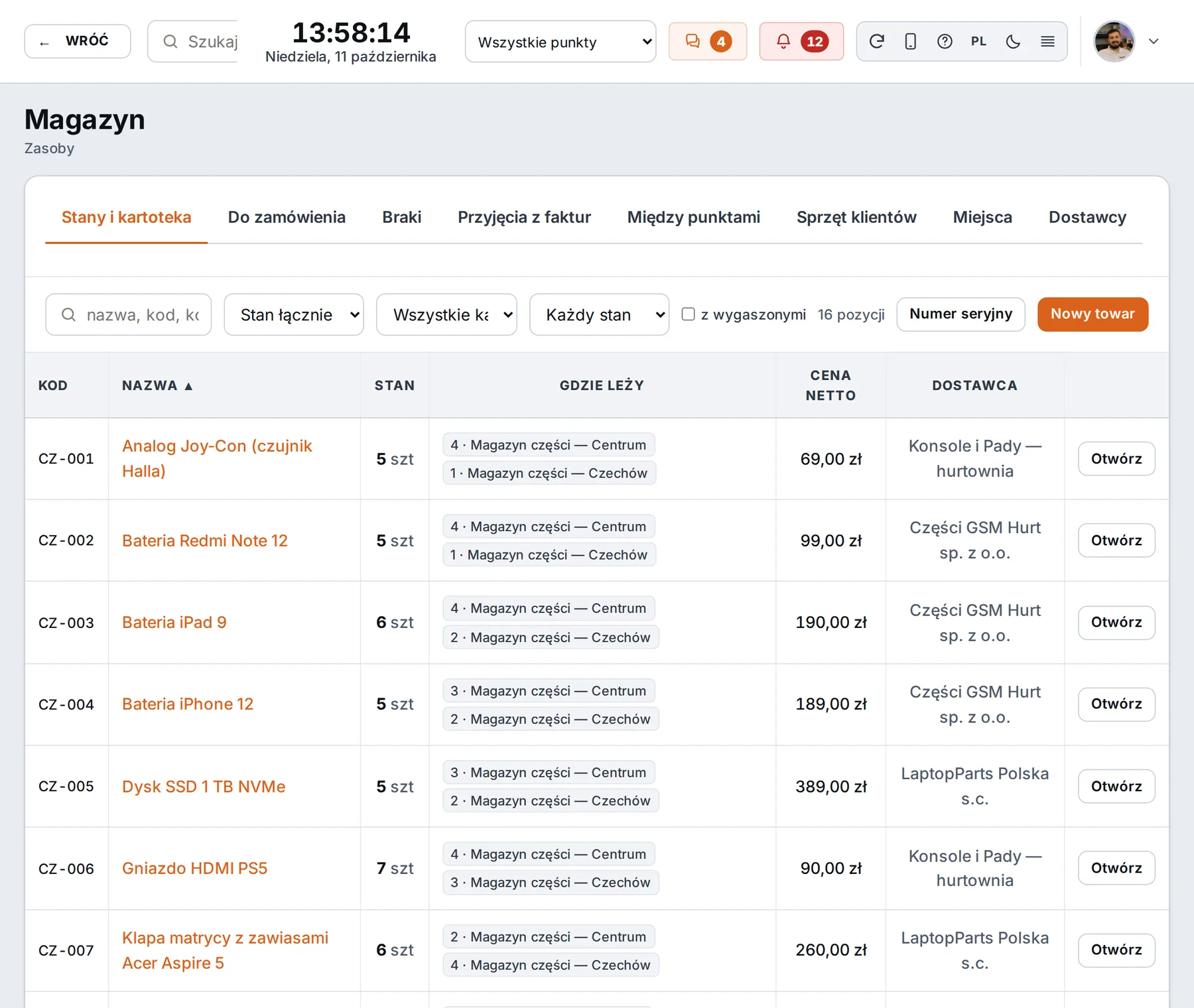Click the Numer seryjny button
The image size is (1194, 1008).
point(961,314)
